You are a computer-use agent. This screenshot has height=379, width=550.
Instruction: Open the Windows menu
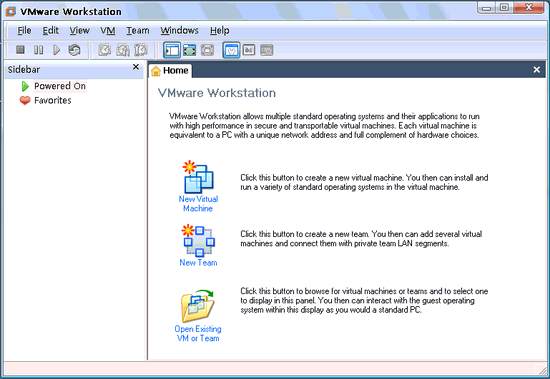point(179,31)
